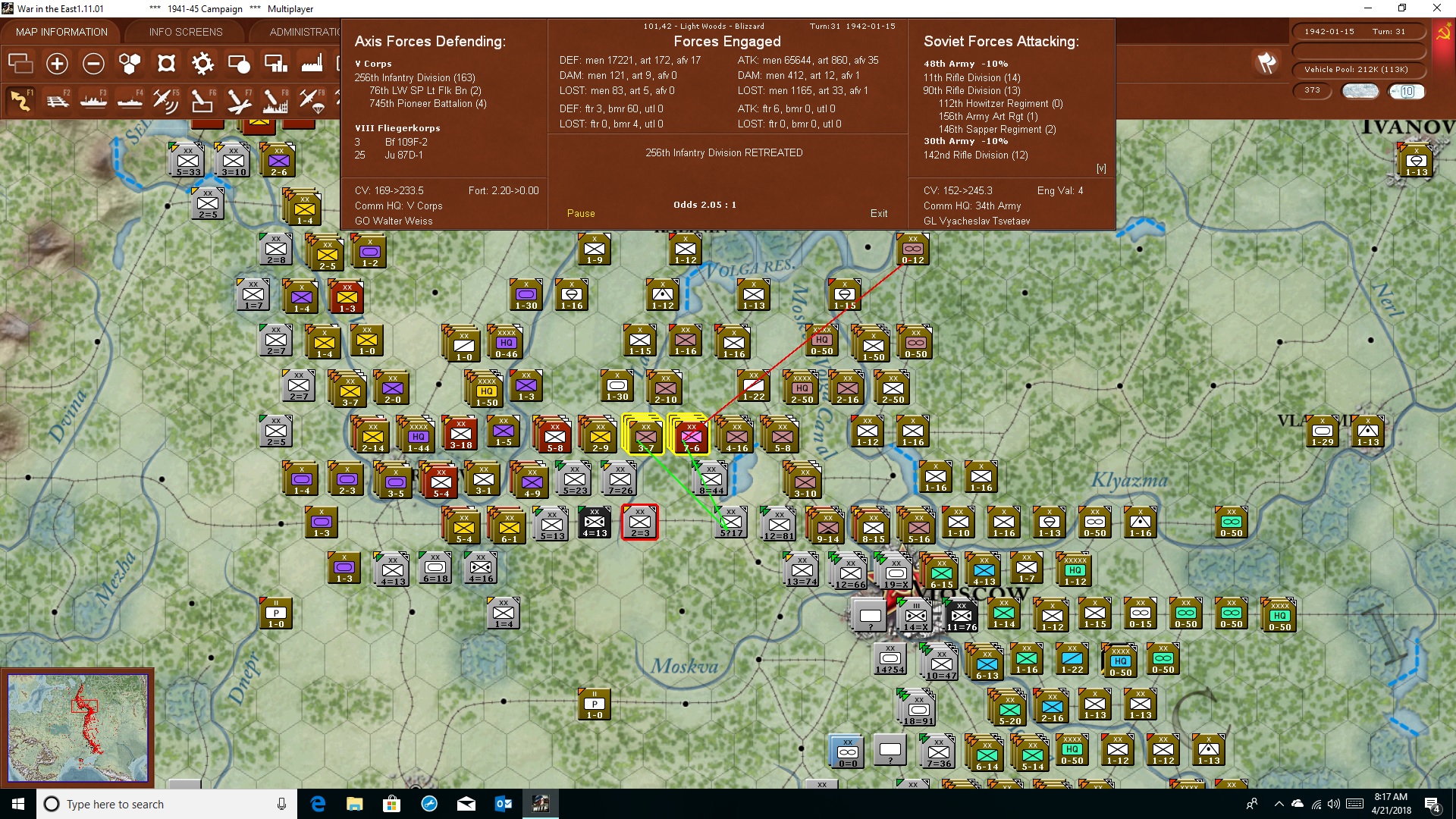
Task: Select F6 bomb unit mode icon
Action: tap(202, 100)
